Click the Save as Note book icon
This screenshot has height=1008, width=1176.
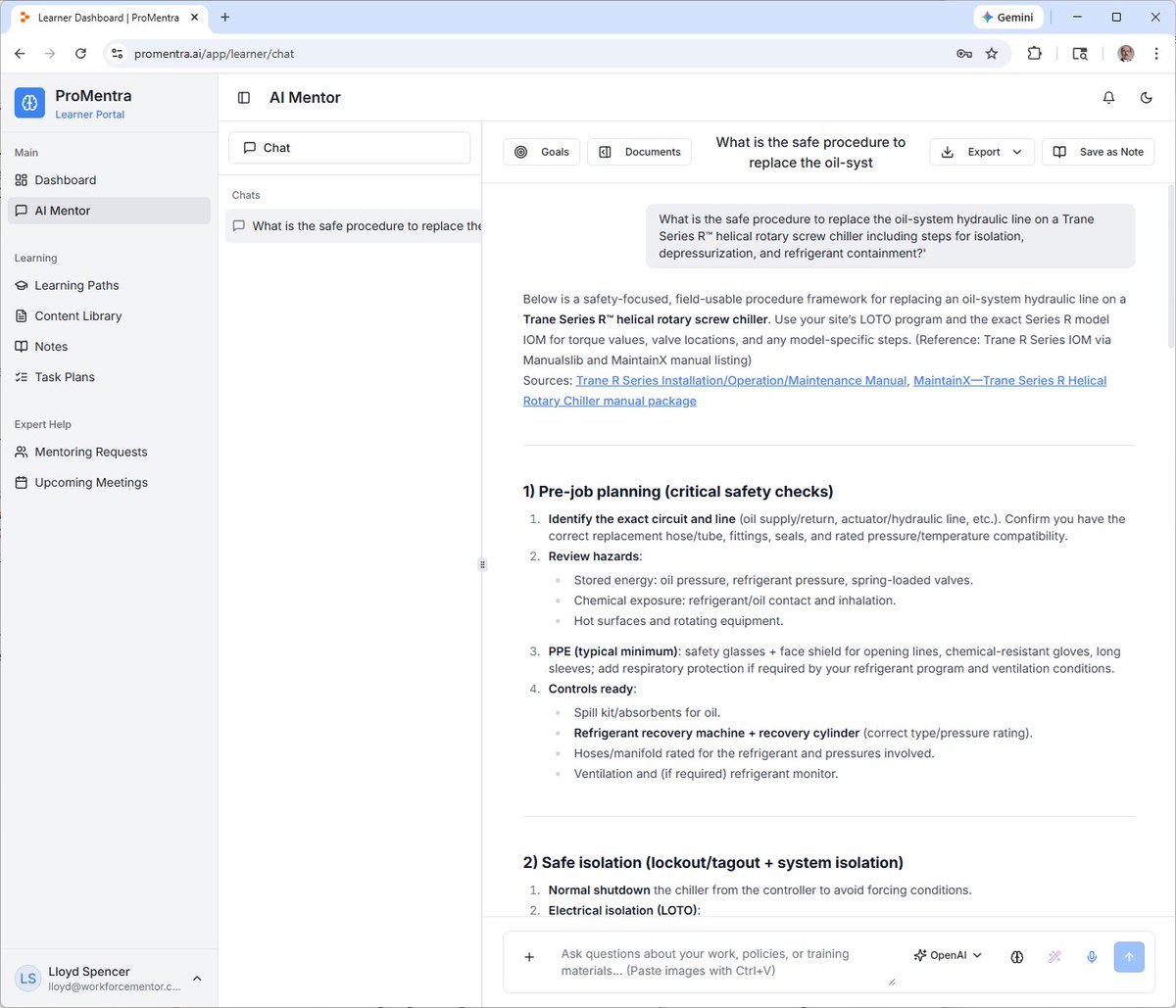point(1059,152)
